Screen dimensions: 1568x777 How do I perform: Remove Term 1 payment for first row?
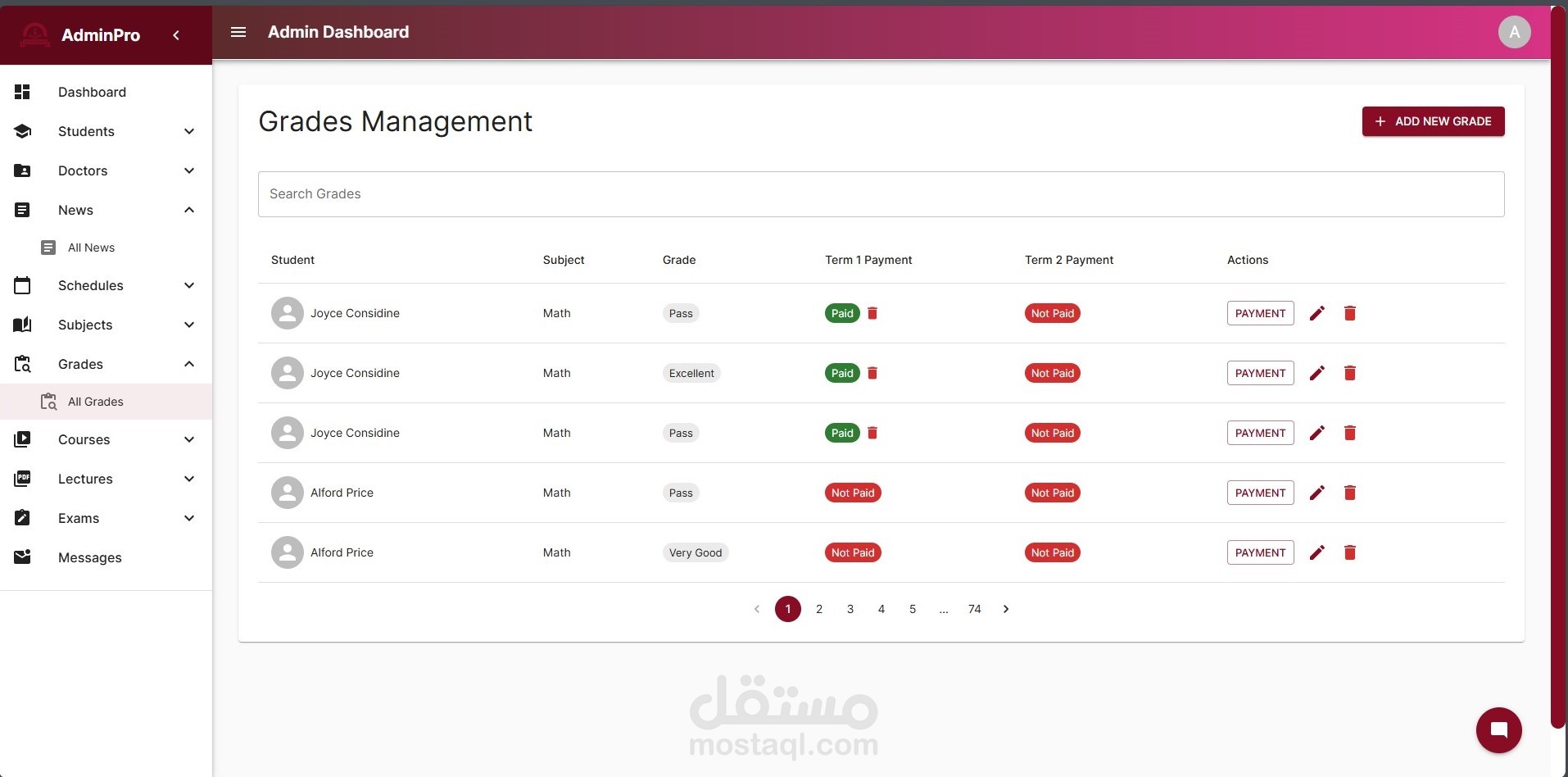872,313
